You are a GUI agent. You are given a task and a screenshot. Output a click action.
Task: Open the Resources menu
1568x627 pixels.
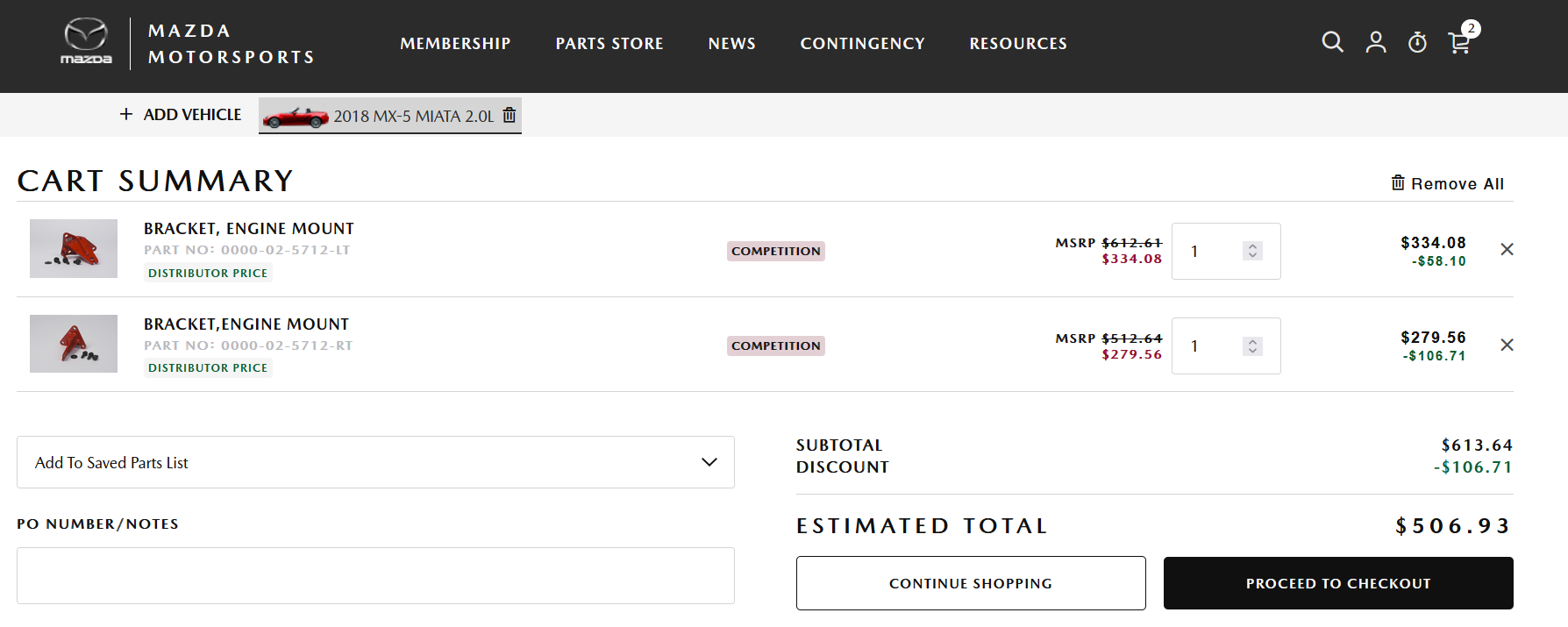1018,44
